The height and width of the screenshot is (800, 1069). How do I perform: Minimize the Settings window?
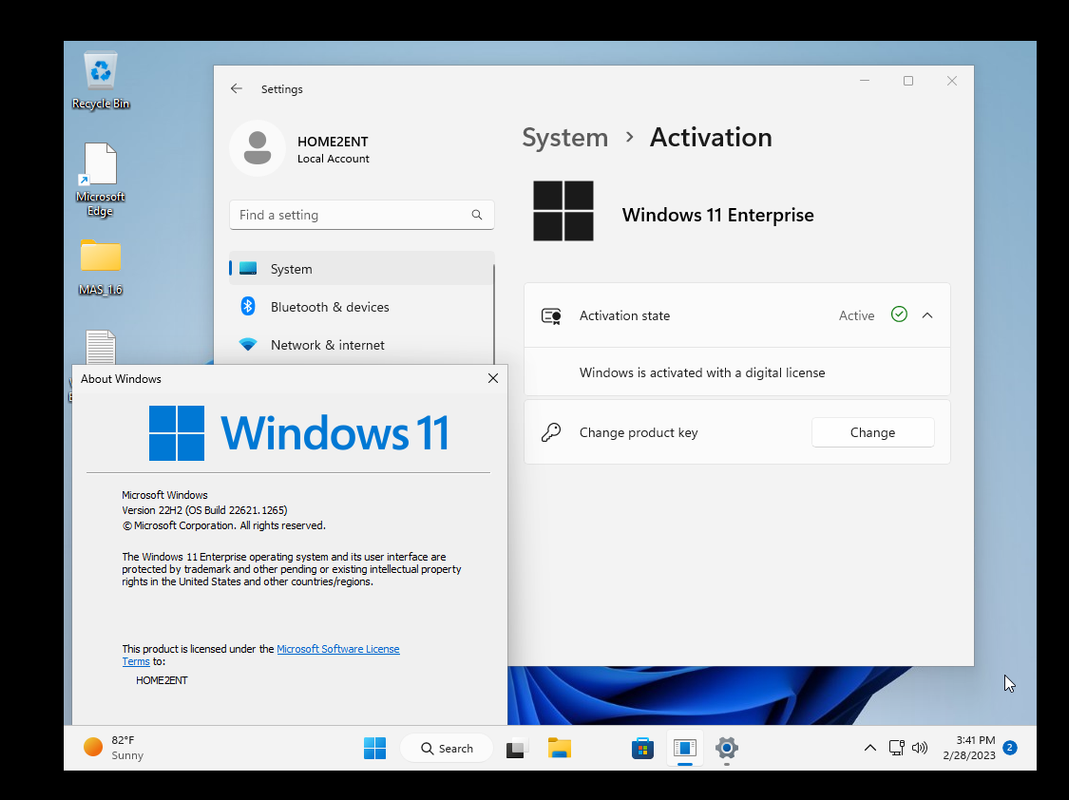pos(864,80)
